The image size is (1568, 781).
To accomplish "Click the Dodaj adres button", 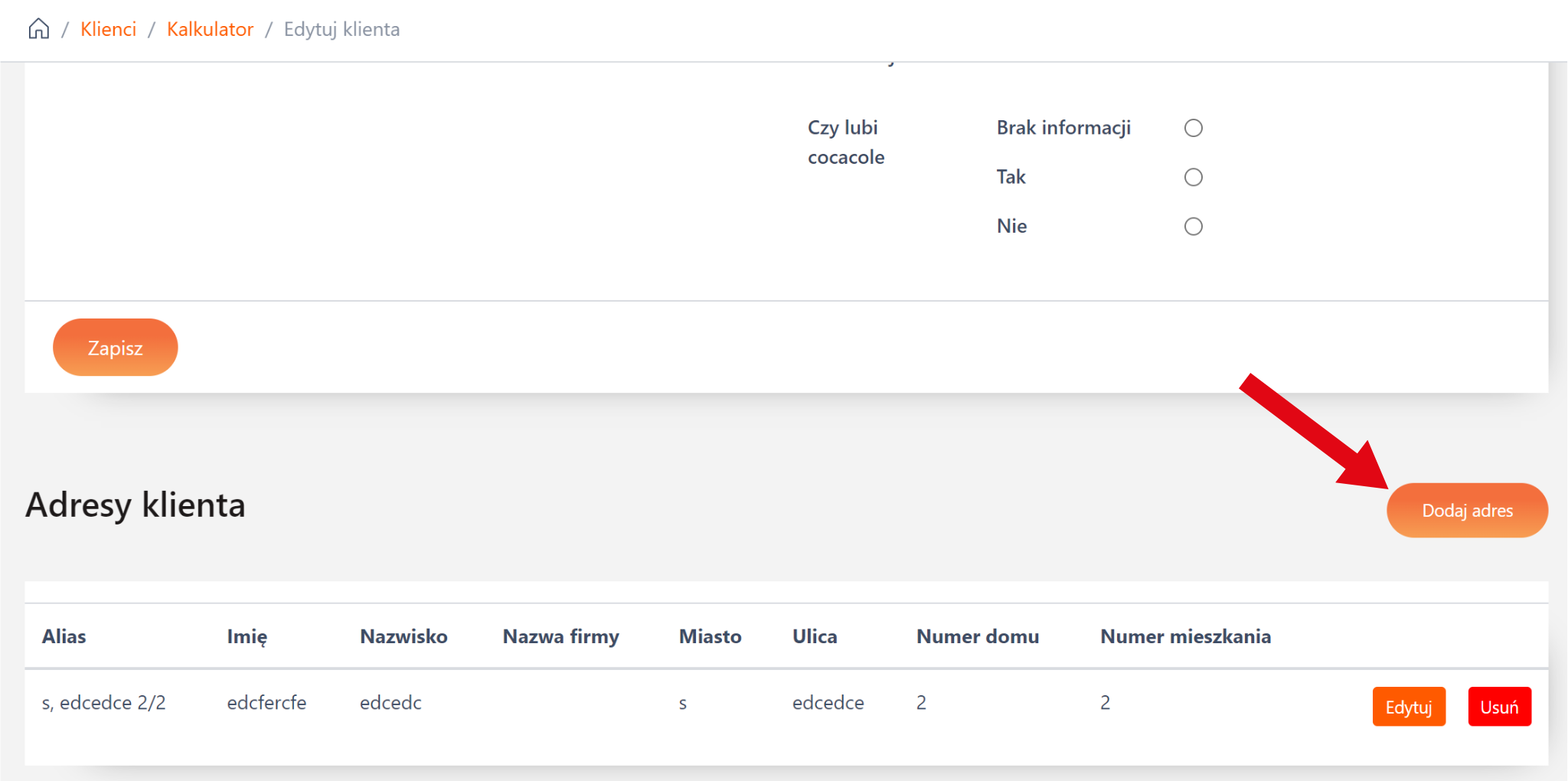I will [x=1466, y=511].
